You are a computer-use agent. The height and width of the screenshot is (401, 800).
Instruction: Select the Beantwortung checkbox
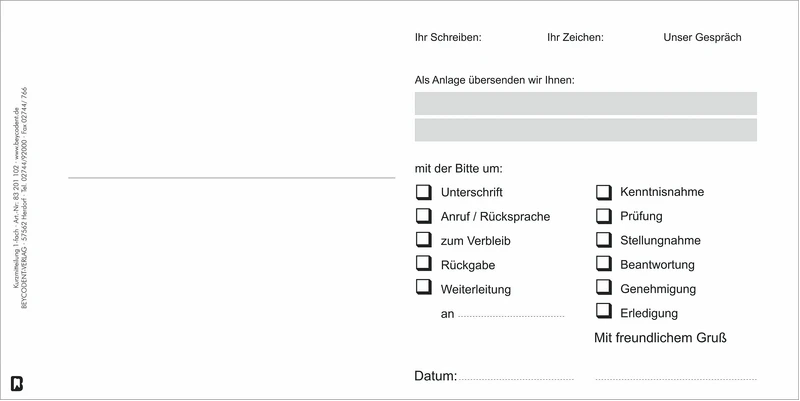tap(603, 264)
